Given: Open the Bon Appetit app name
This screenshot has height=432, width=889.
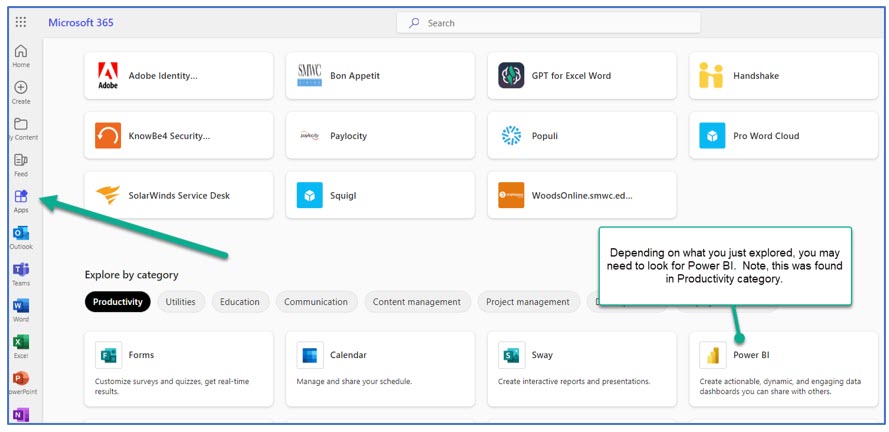Looking at the screenshot, I should pyautogui.click(x=355, y=75).
